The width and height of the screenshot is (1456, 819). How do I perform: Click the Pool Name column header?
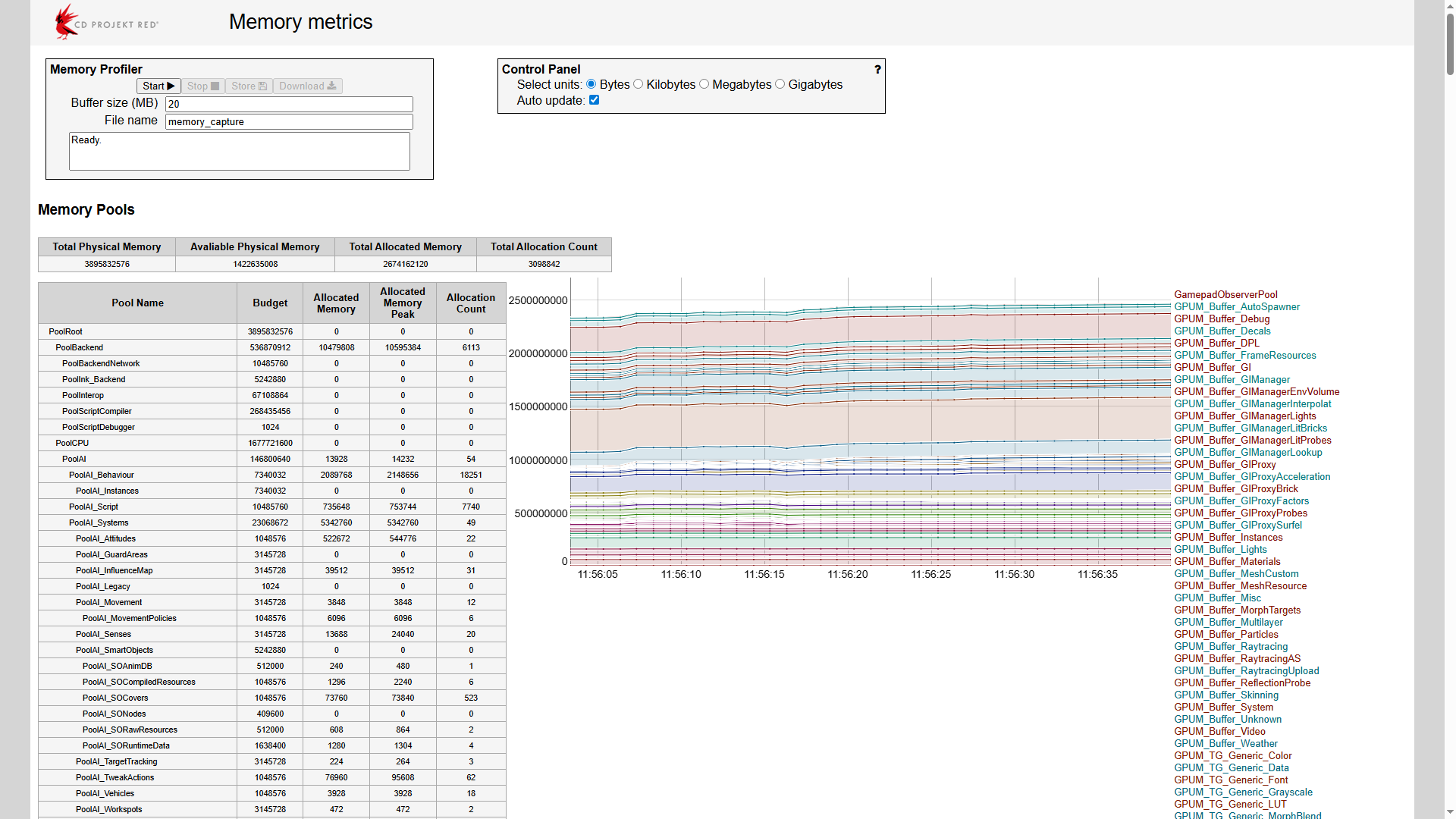pyautogui.click(x=137, y=303)
